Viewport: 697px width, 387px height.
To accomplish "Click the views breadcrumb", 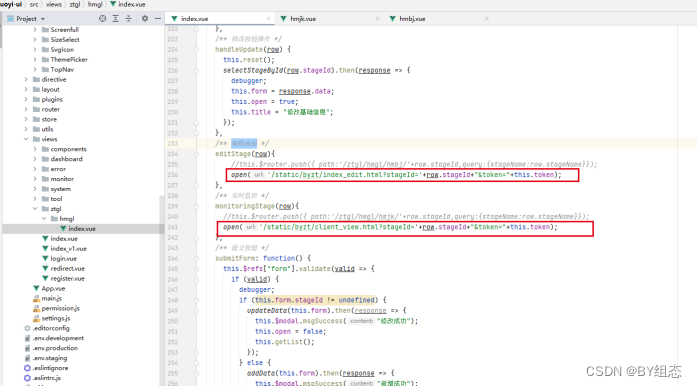I will [x=54, y=4].
